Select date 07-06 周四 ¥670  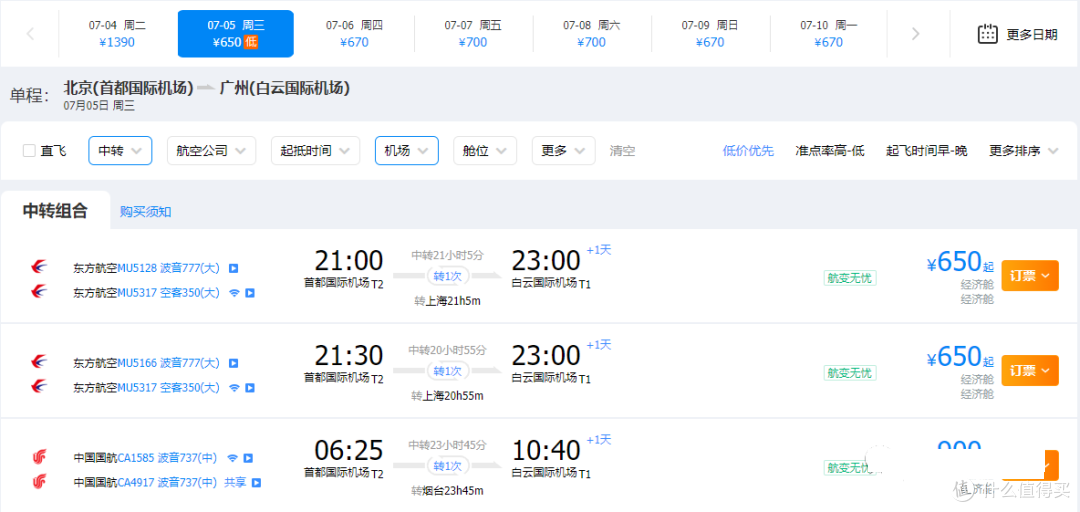[354, 34]
